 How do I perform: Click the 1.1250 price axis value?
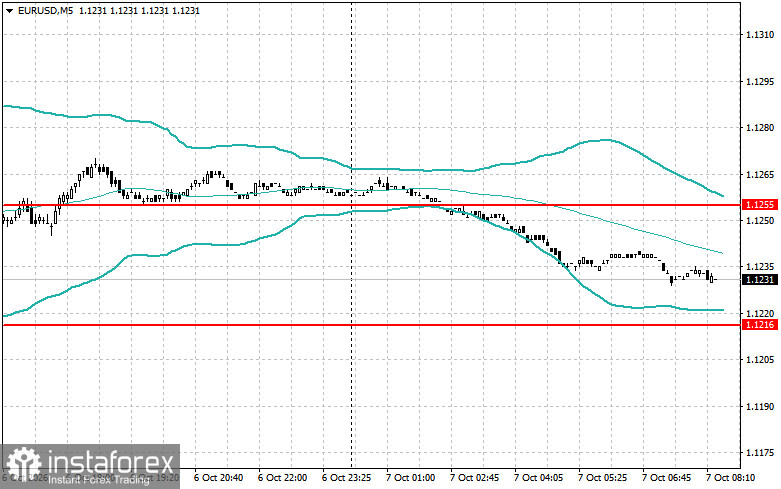tap(760, 220)
